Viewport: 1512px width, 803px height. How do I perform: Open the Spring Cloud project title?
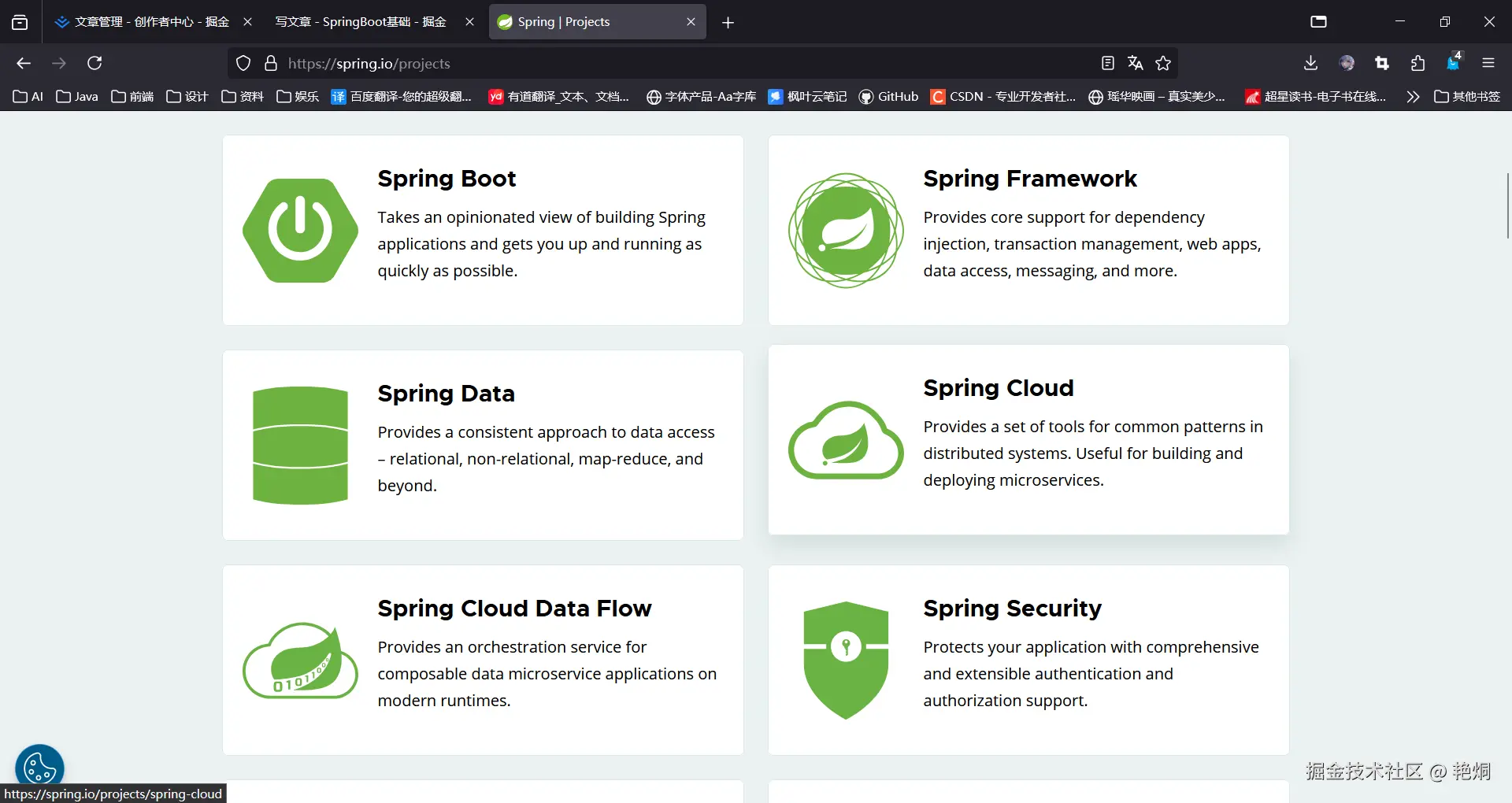pos(999,388)
